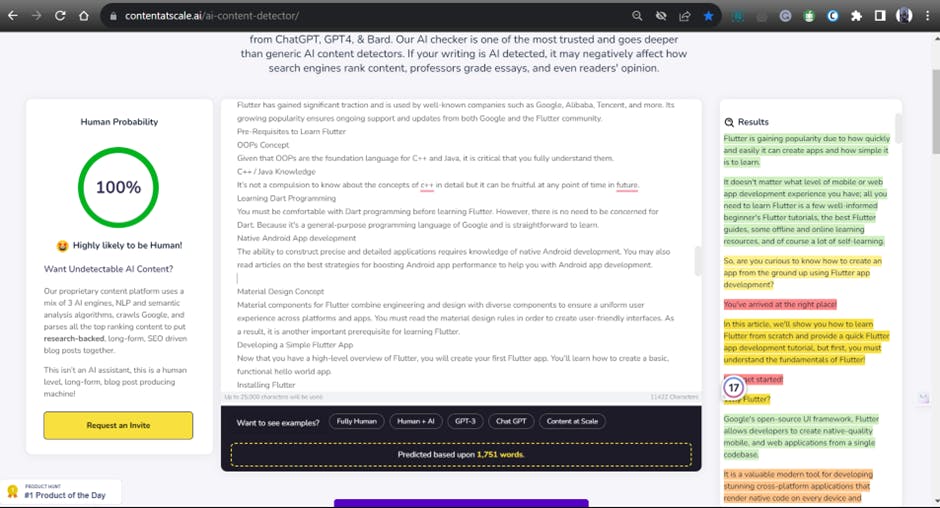The image size is (940, 508).
Task: Click the blue bookmark star icon
Action: 708,16
